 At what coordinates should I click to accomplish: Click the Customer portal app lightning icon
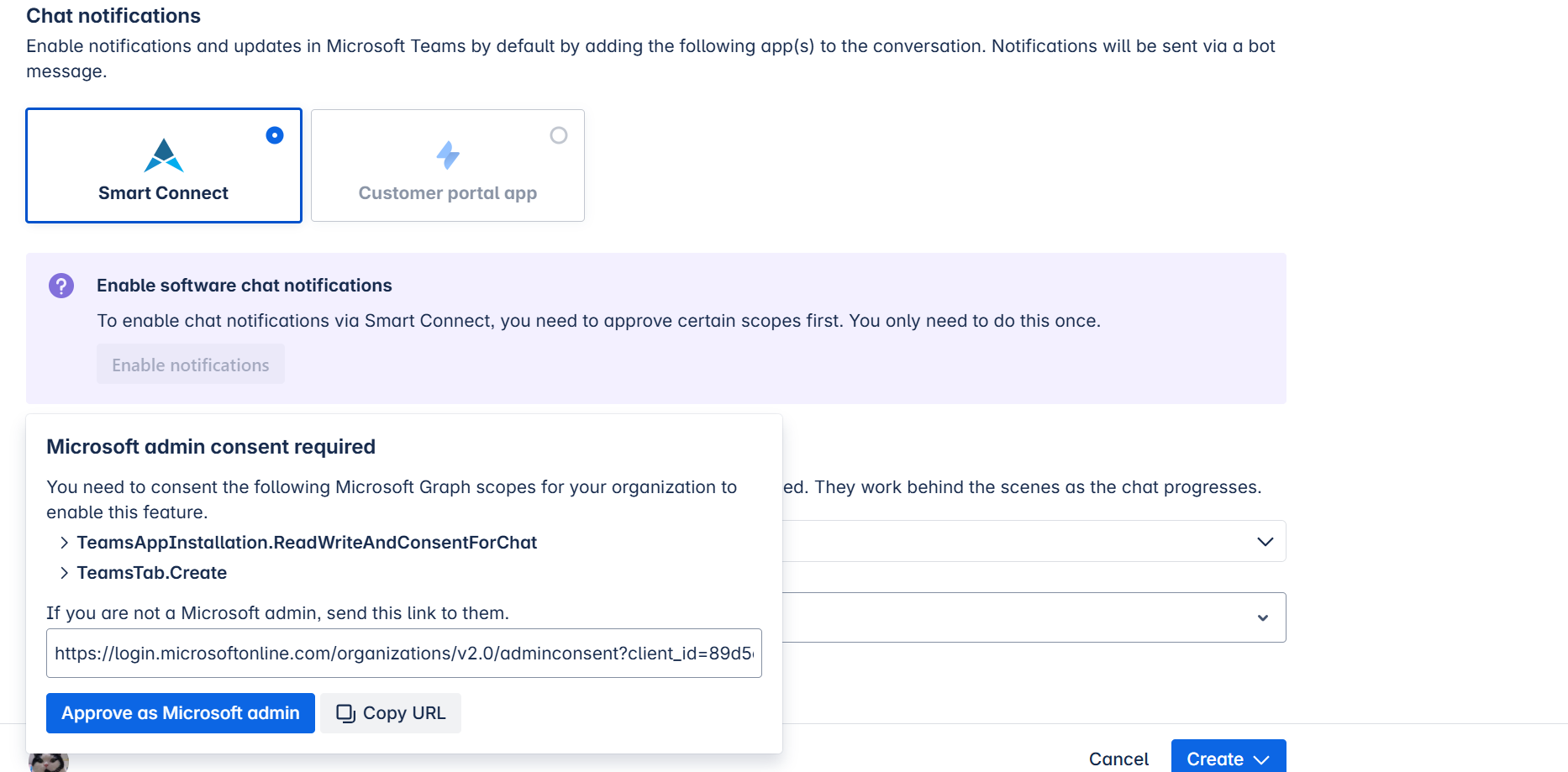click(448, 155)
